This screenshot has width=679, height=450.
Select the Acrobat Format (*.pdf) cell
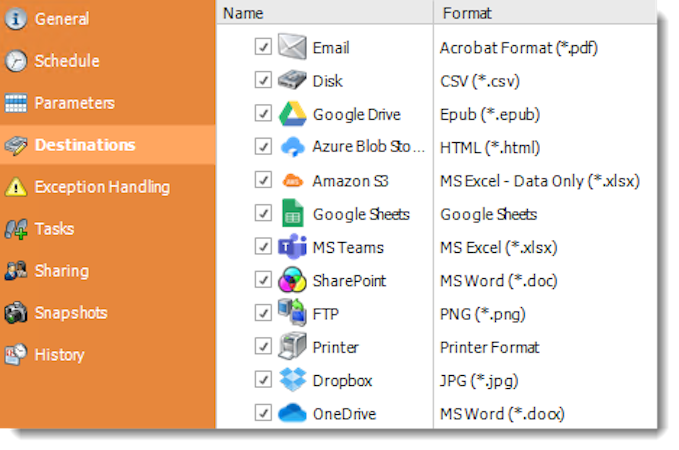pos(519,47)
